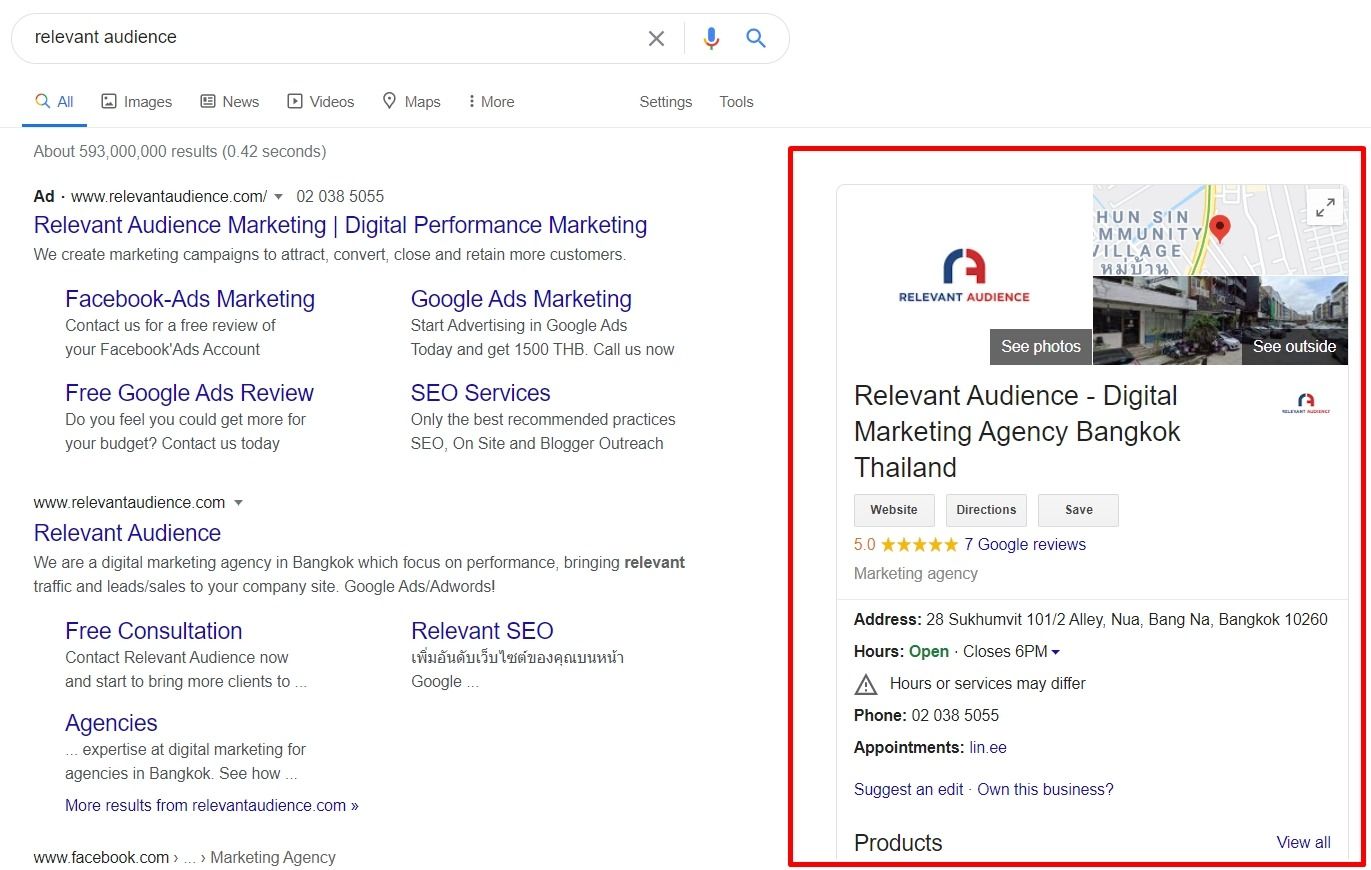Open the 7 Google reviews link
This screenshot has height=870, width=1371.
tap(1024, 545)
